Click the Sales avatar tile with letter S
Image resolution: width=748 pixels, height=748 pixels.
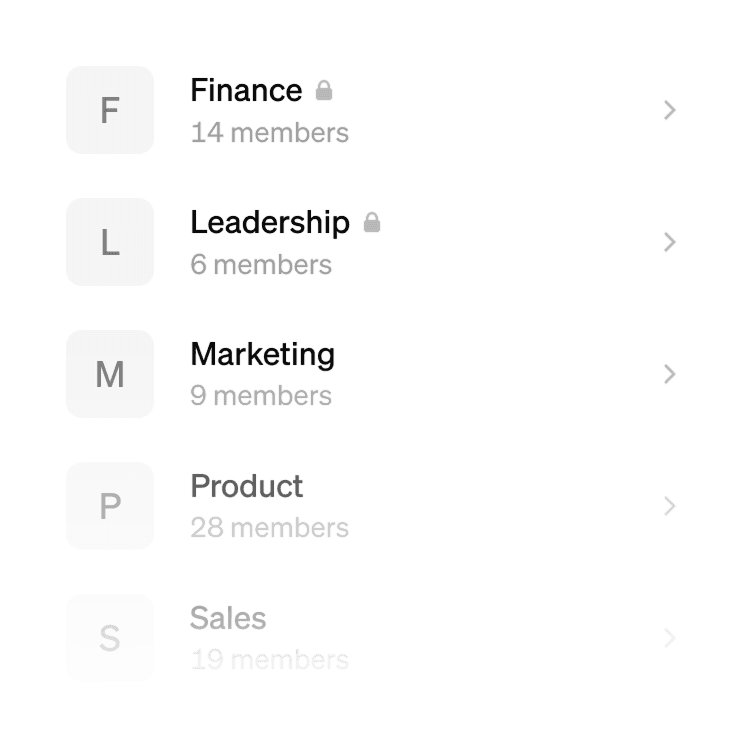110,638
